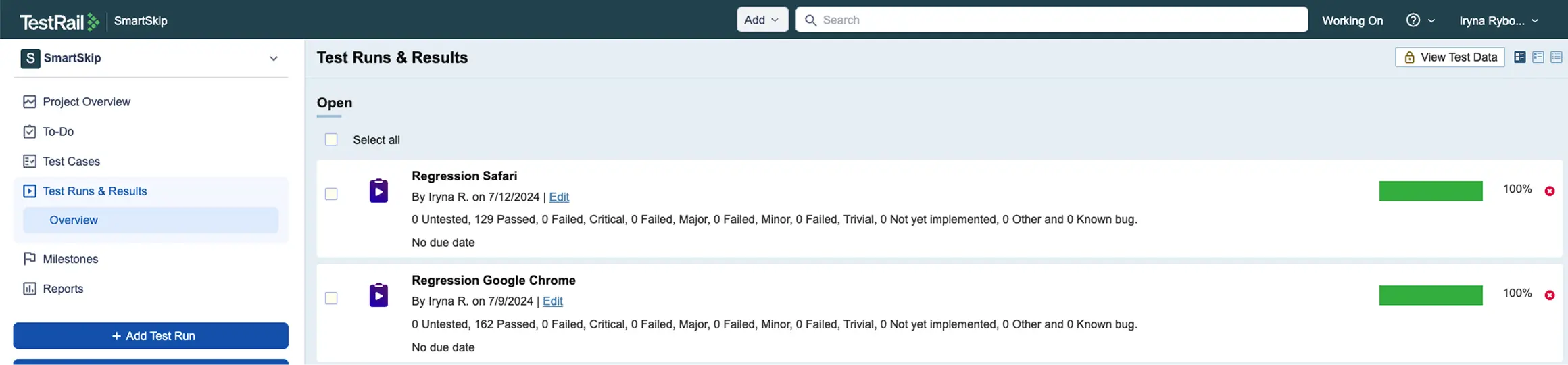Screen dimensions: 1568x365
Task: Click the Regression Safari green progress bar
Action: pyautogui.click(x=1430, y=191)
